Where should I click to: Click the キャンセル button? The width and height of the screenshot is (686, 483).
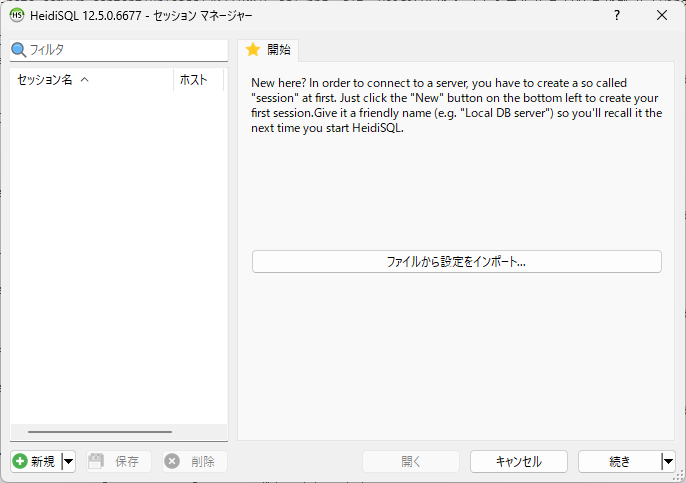[519, 461]
